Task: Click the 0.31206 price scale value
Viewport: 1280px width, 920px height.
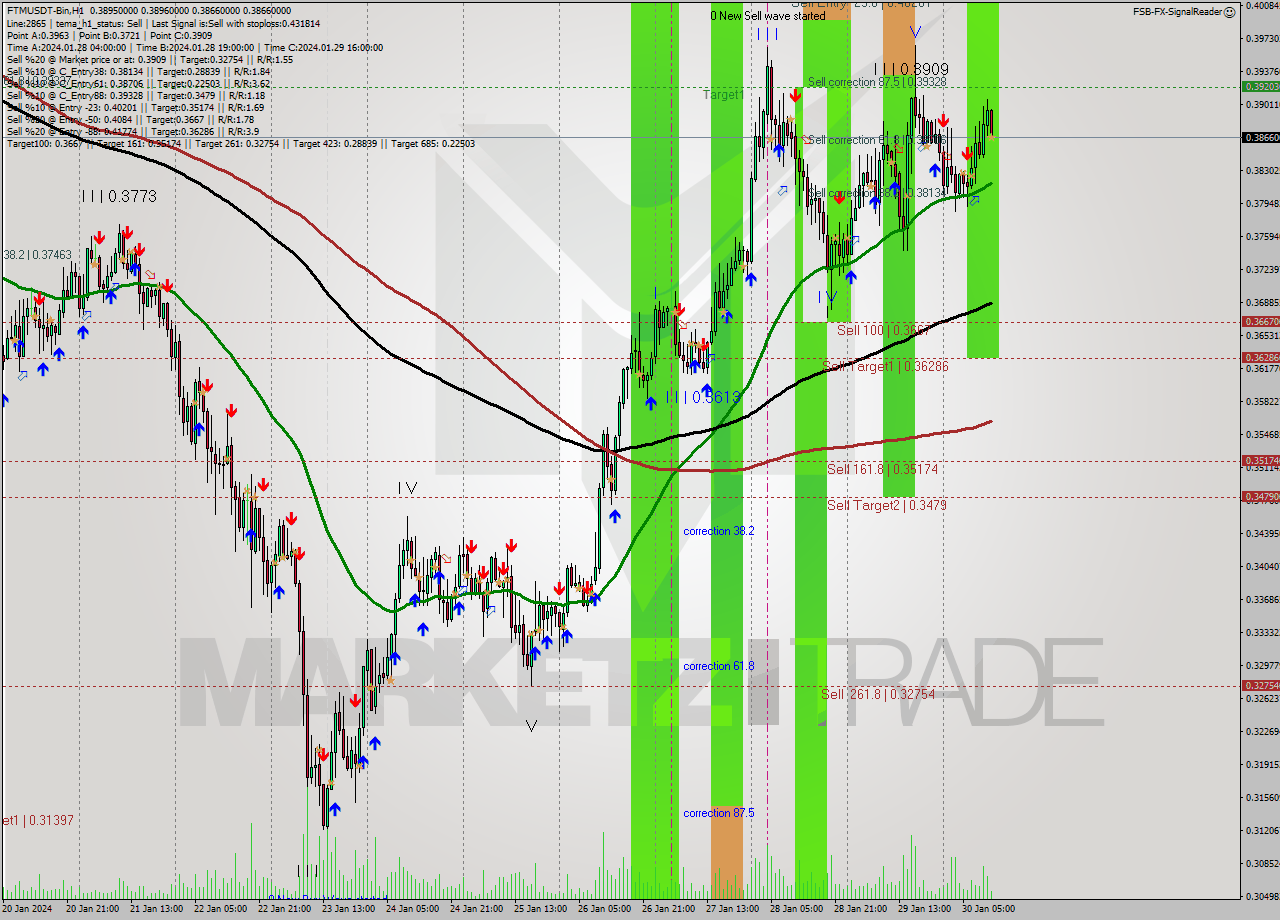Action: point(1262,830)
